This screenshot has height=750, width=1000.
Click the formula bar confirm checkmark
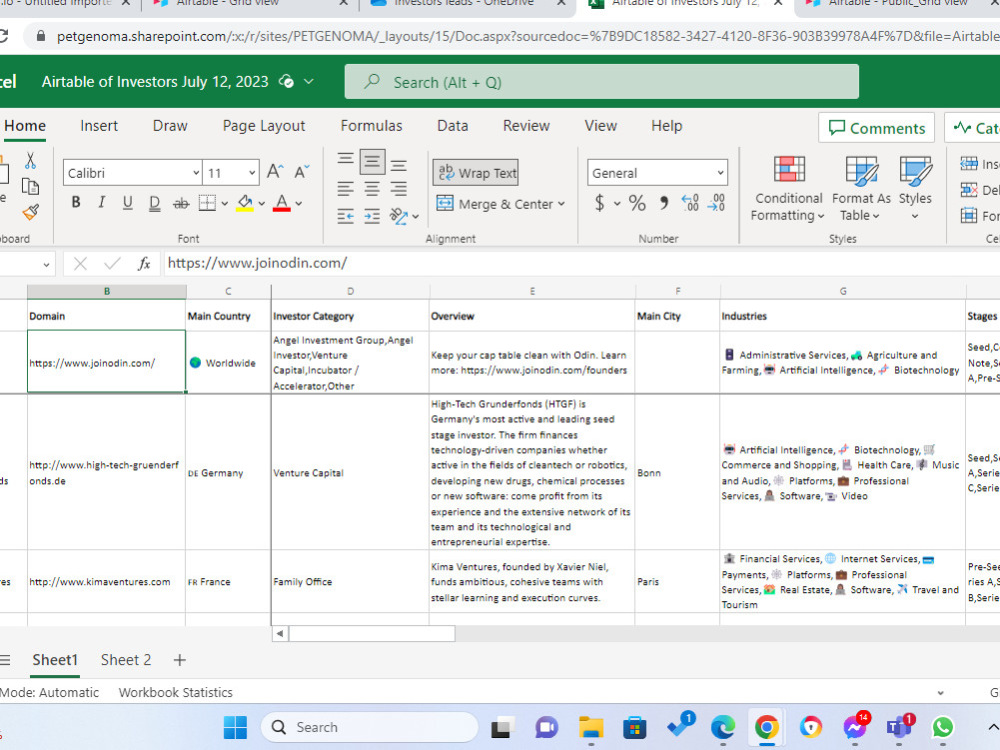pyautogui.click(x=112, y=263)
